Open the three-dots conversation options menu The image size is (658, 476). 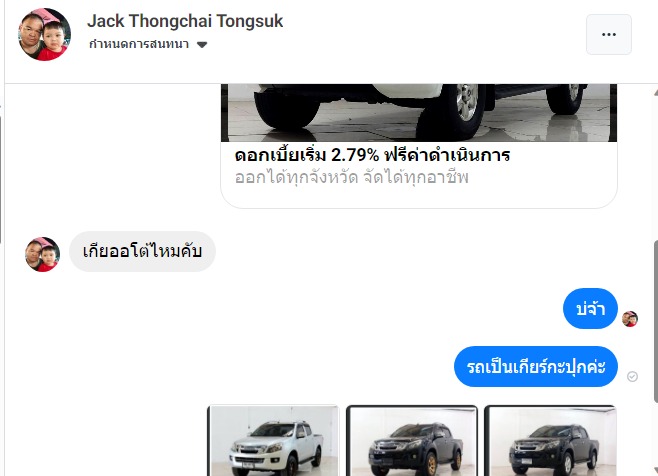pyautogui.click(x=608, y=34)
